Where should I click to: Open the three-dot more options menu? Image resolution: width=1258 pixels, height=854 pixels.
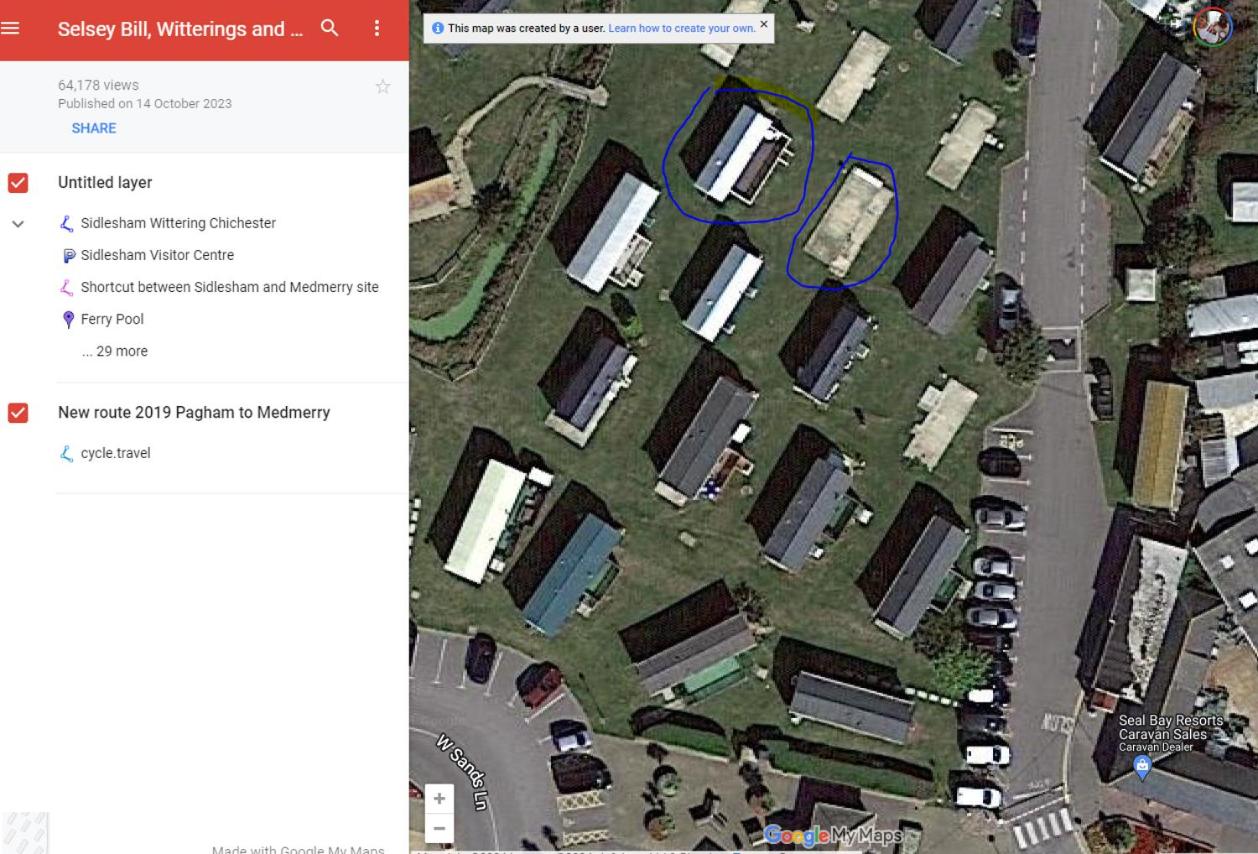coord(377,28)
